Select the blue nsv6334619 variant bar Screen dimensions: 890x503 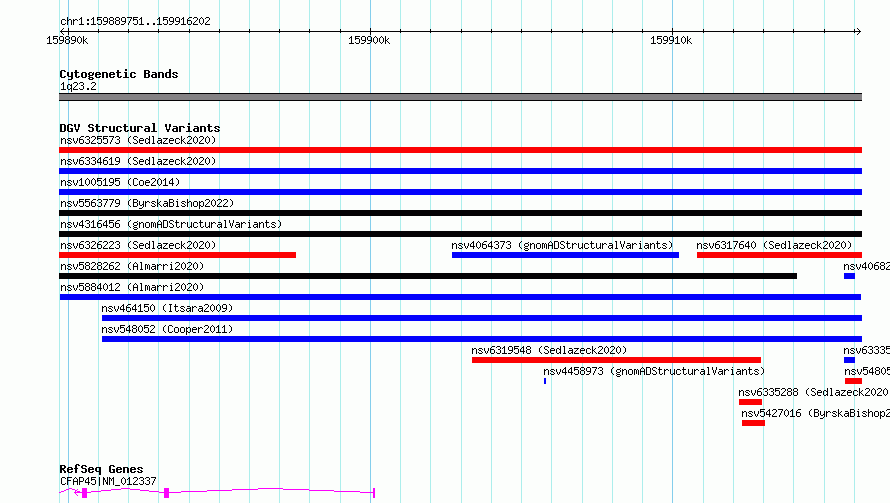[x=460, y=171]
